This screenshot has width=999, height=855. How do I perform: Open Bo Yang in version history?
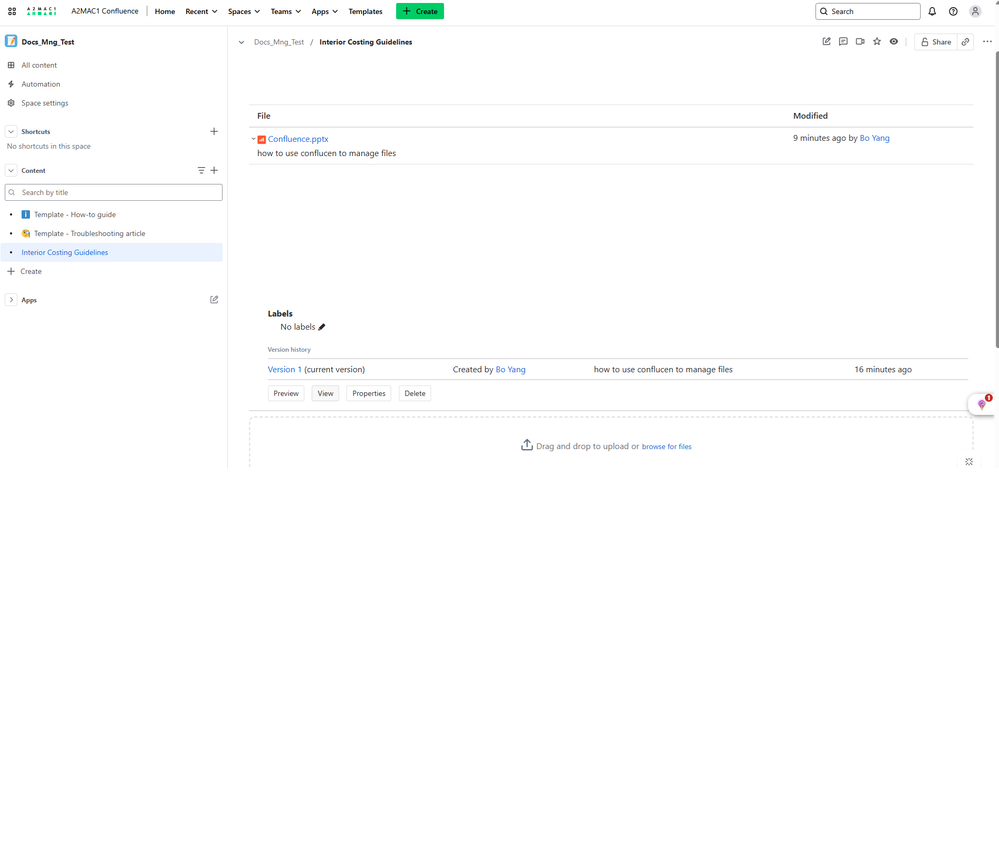pos(510,370)
